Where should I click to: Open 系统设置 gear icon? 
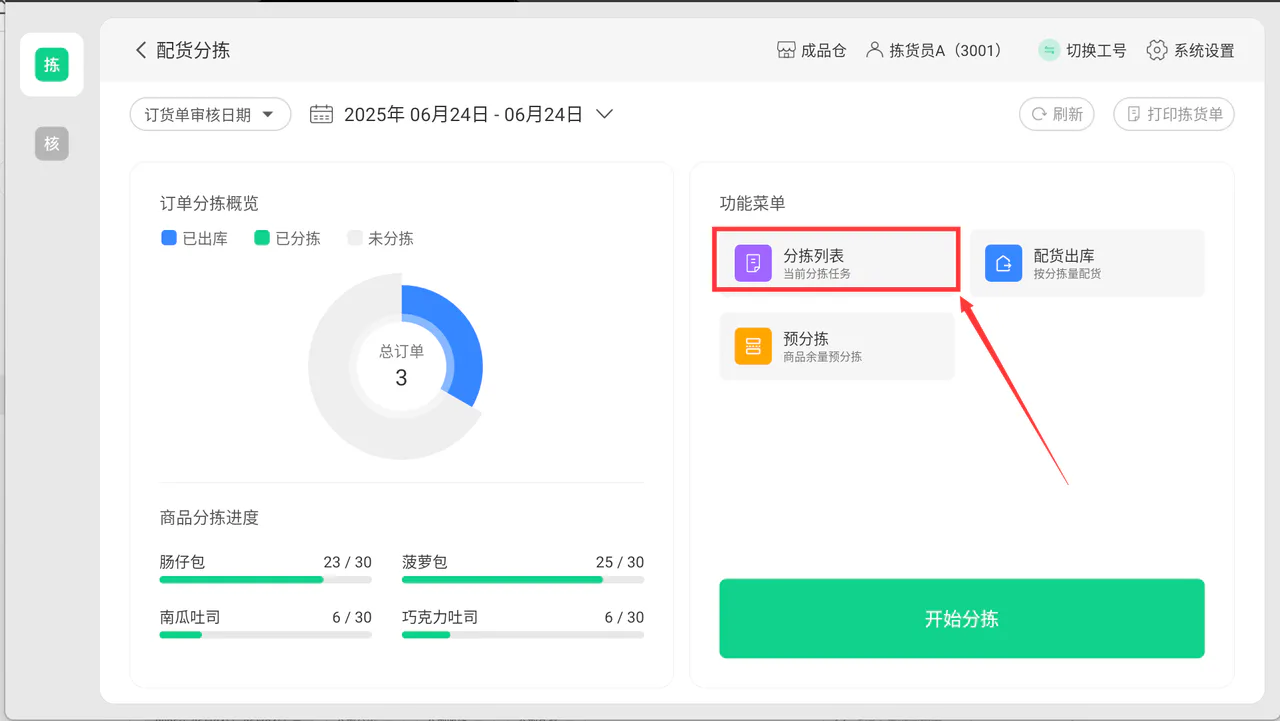coord(1157,50)
